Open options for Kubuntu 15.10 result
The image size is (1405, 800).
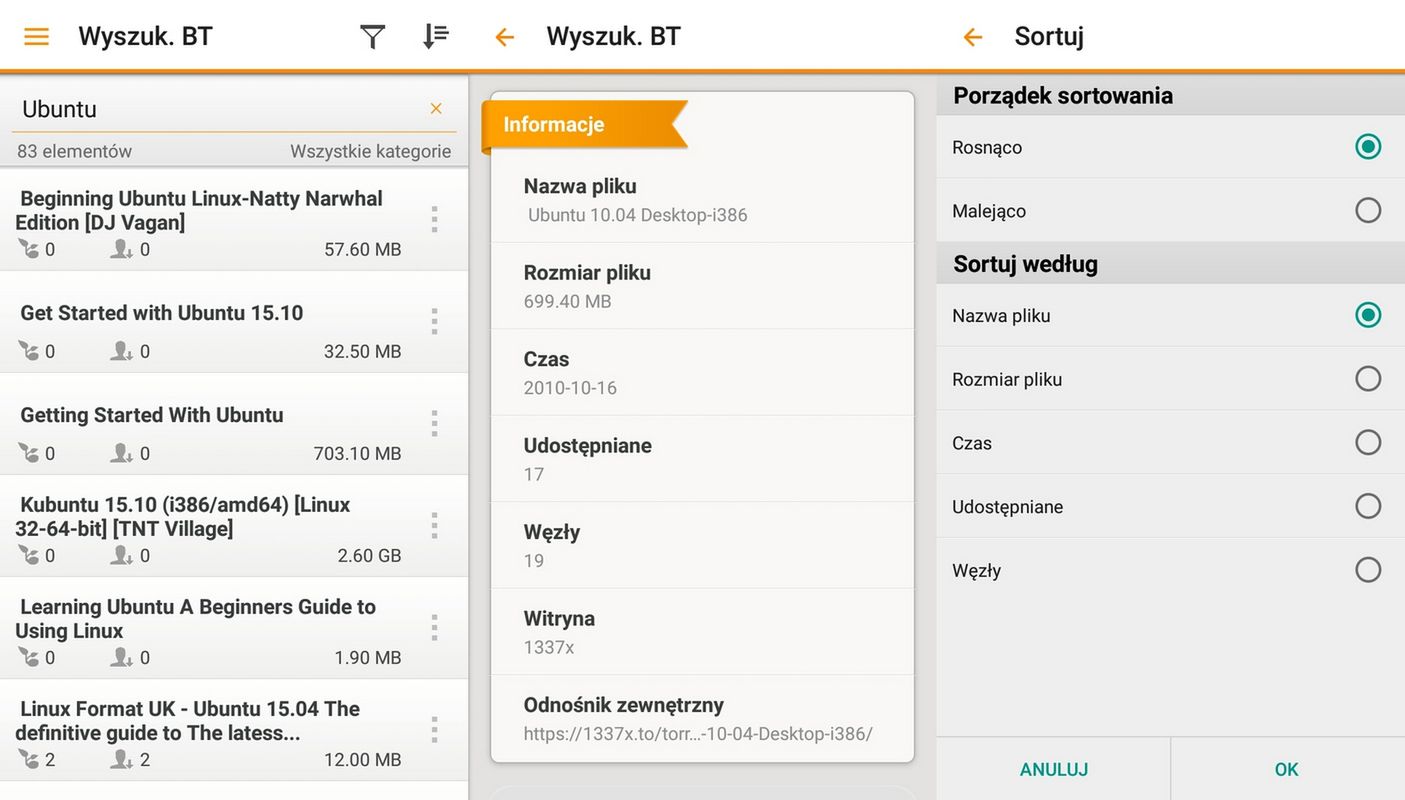click(434, 525)
